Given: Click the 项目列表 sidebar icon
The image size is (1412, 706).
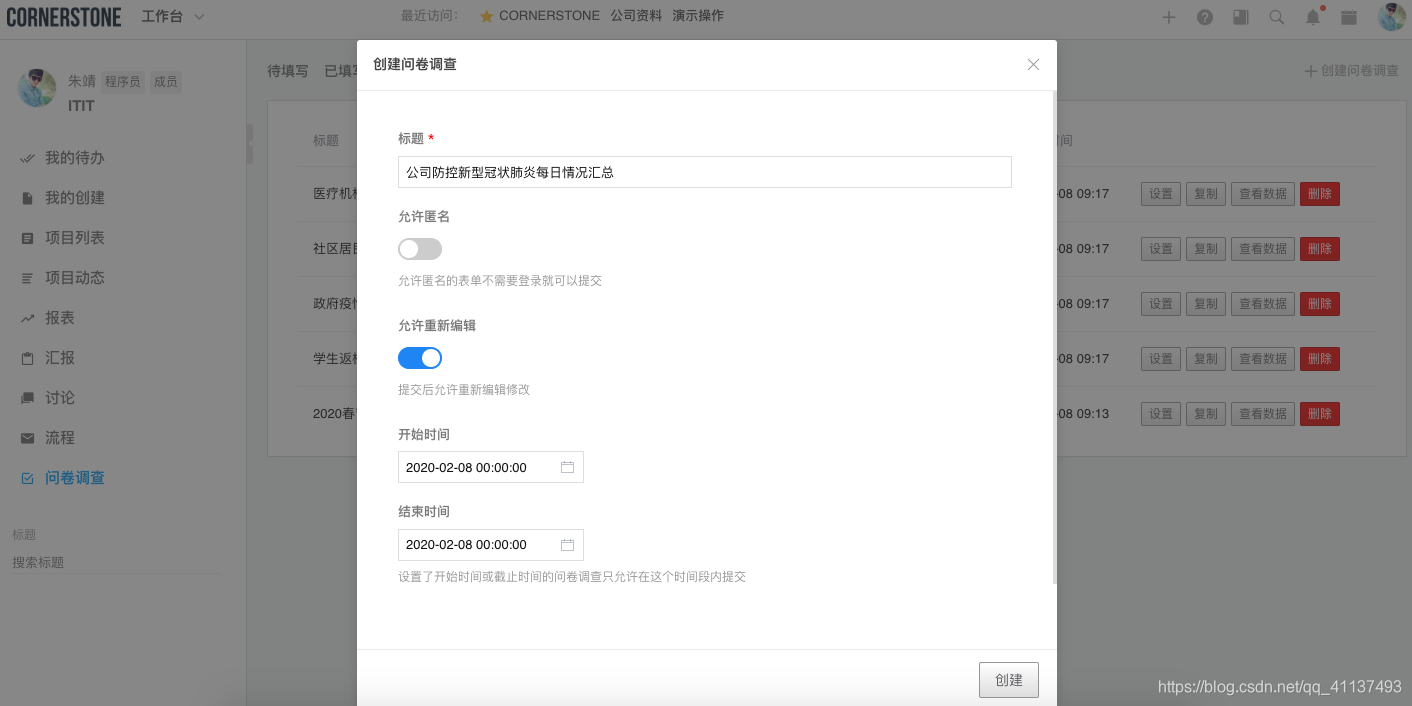Looking at the screenshot, I should coord(27,238).
